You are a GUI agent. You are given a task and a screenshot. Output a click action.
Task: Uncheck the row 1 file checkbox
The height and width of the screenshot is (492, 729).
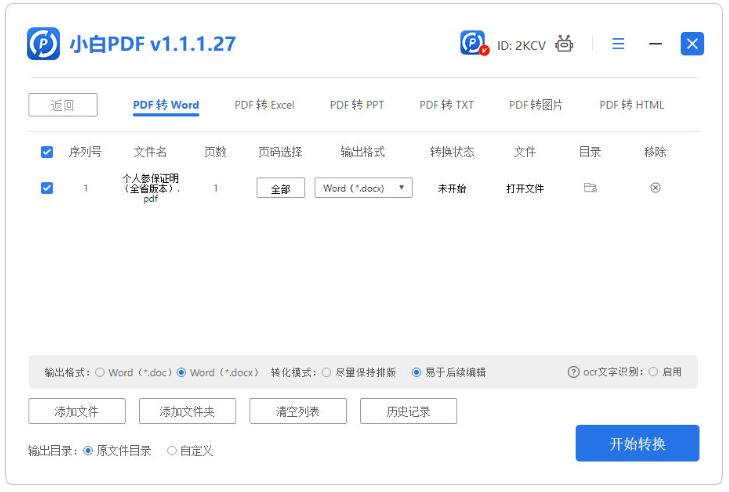pos(47,188)
